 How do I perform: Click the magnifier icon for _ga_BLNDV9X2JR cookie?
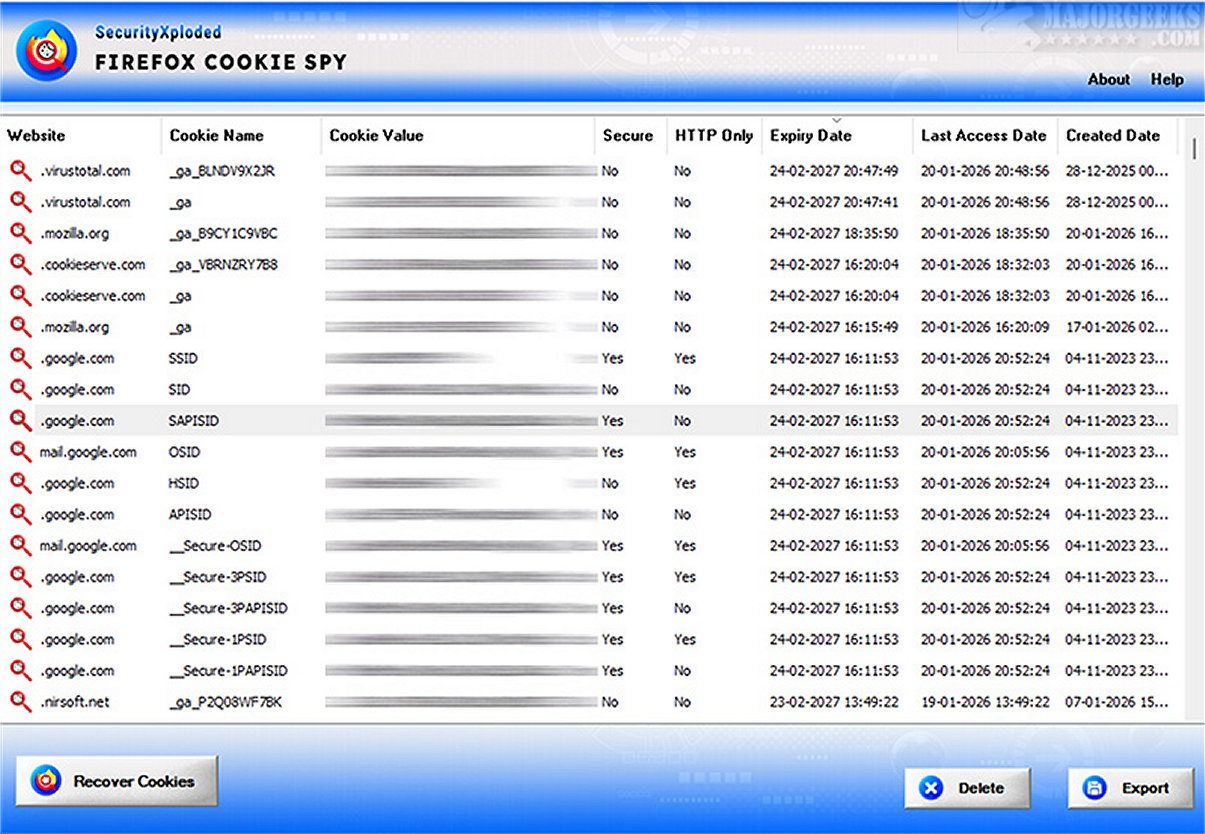[20, 171]
